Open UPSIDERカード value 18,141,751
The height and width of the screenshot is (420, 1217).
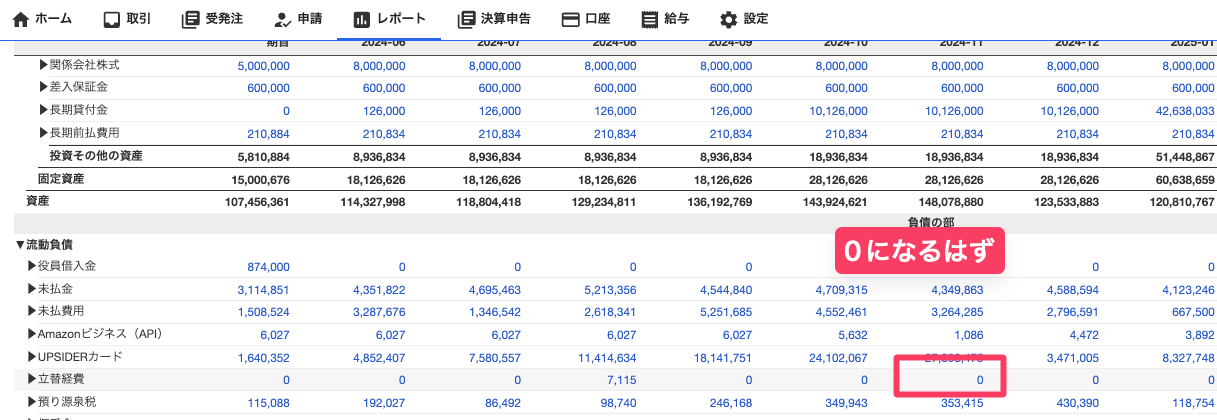722,358
